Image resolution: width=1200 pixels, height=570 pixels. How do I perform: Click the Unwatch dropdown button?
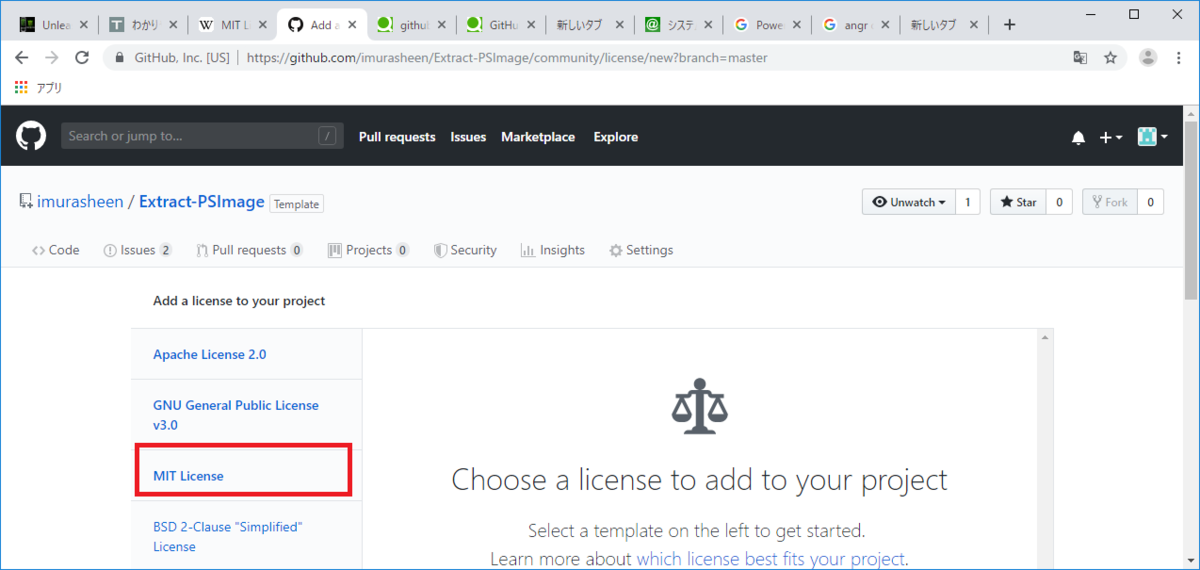(x=909, y=202)
